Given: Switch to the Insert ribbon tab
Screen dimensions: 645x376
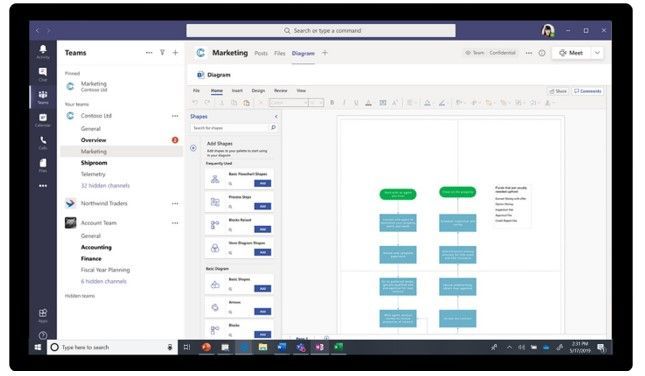Looking at the screenshot, I should (x=237, y=91).
